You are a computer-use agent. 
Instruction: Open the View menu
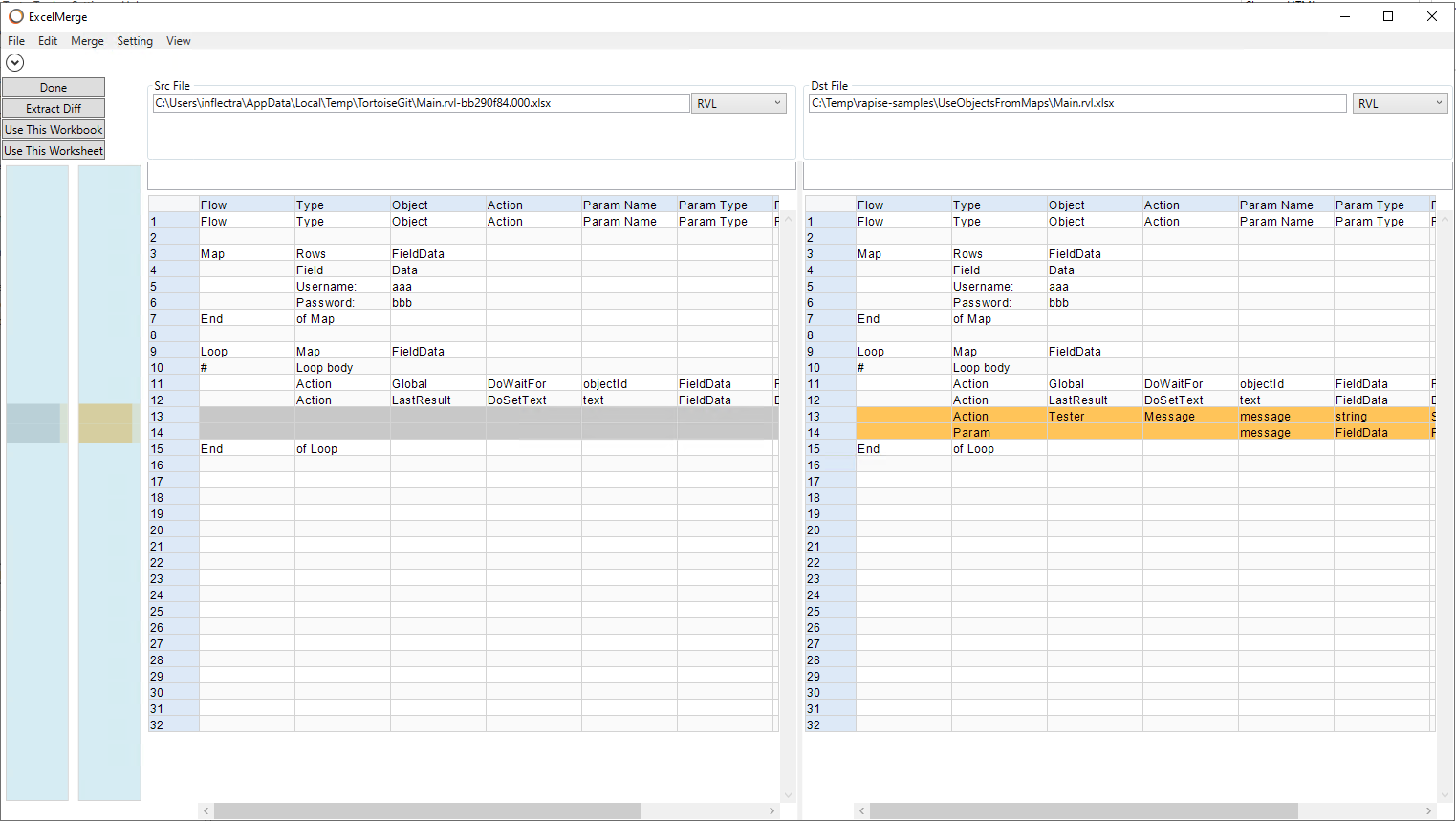tap(179, 41)
